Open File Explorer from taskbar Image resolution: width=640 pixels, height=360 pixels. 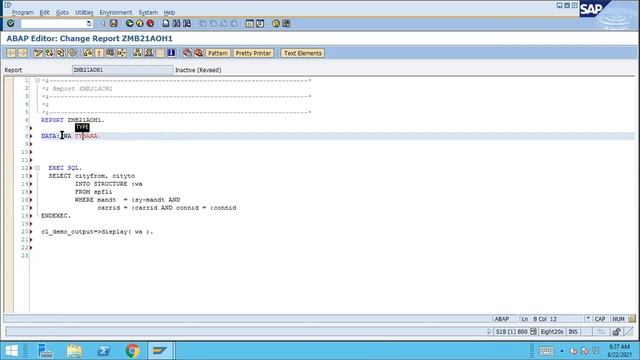click(x=74, y=351)
